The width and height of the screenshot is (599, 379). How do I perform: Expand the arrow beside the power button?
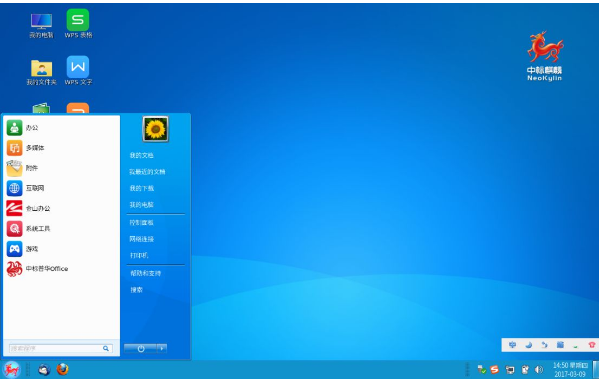[x=162, y=348]
